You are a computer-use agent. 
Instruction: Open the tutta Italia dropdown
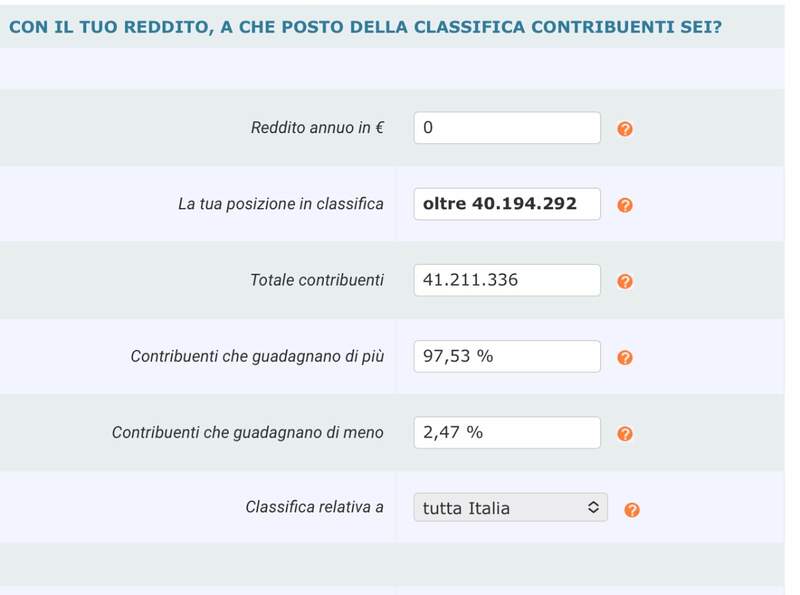click(510, 508)
